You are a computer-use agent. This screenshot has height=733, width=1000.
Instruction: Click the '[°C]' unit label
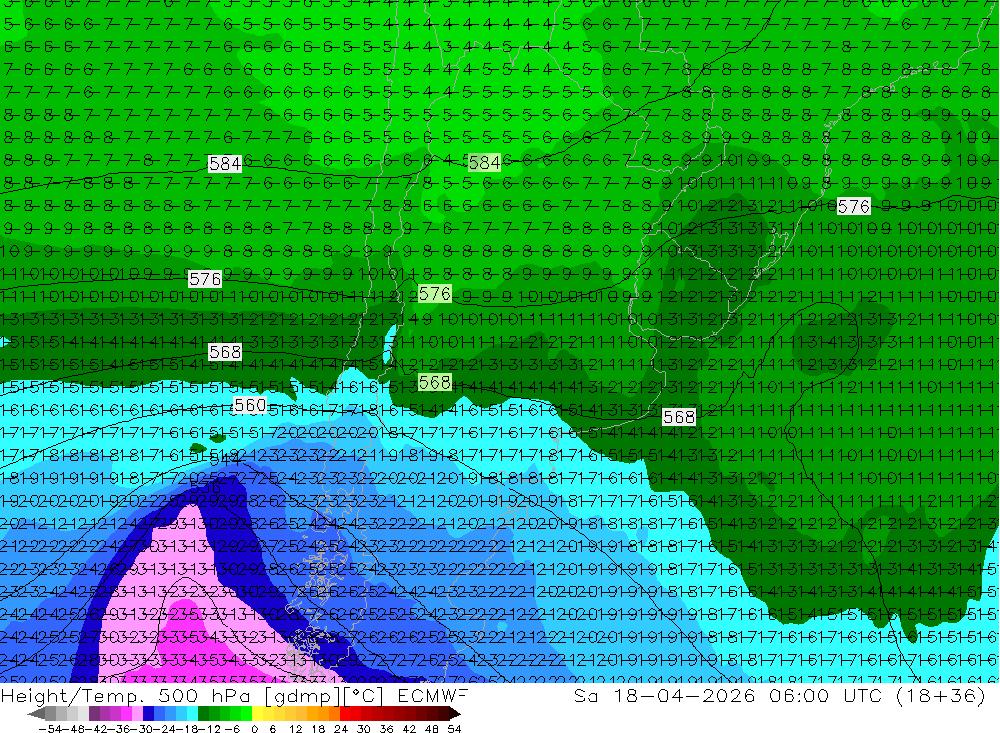(364, 696)
